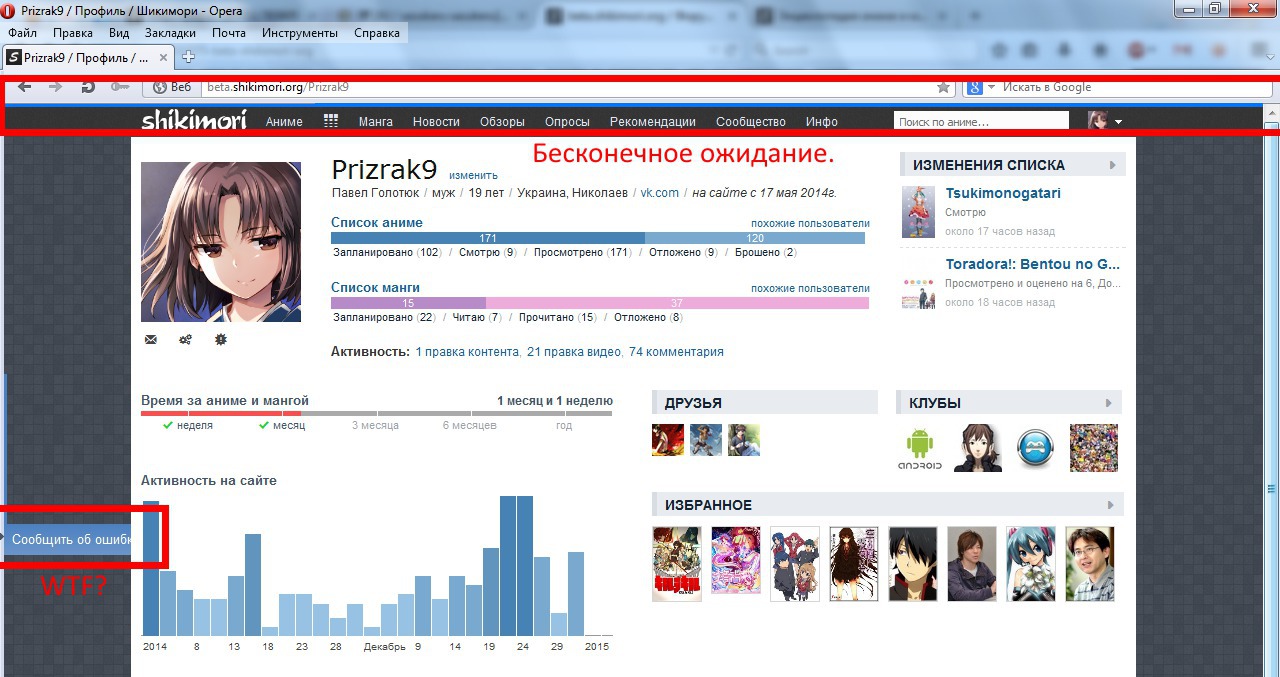1280x677 pixels.
Task: Reload the page with the refresh icon
Action: point(88,87)
